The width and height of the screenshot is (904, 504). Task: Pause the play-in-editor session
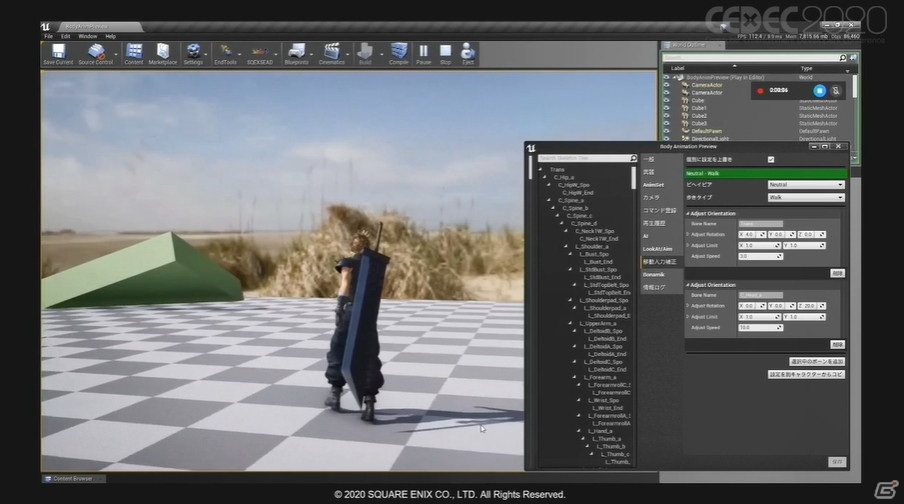423,54
